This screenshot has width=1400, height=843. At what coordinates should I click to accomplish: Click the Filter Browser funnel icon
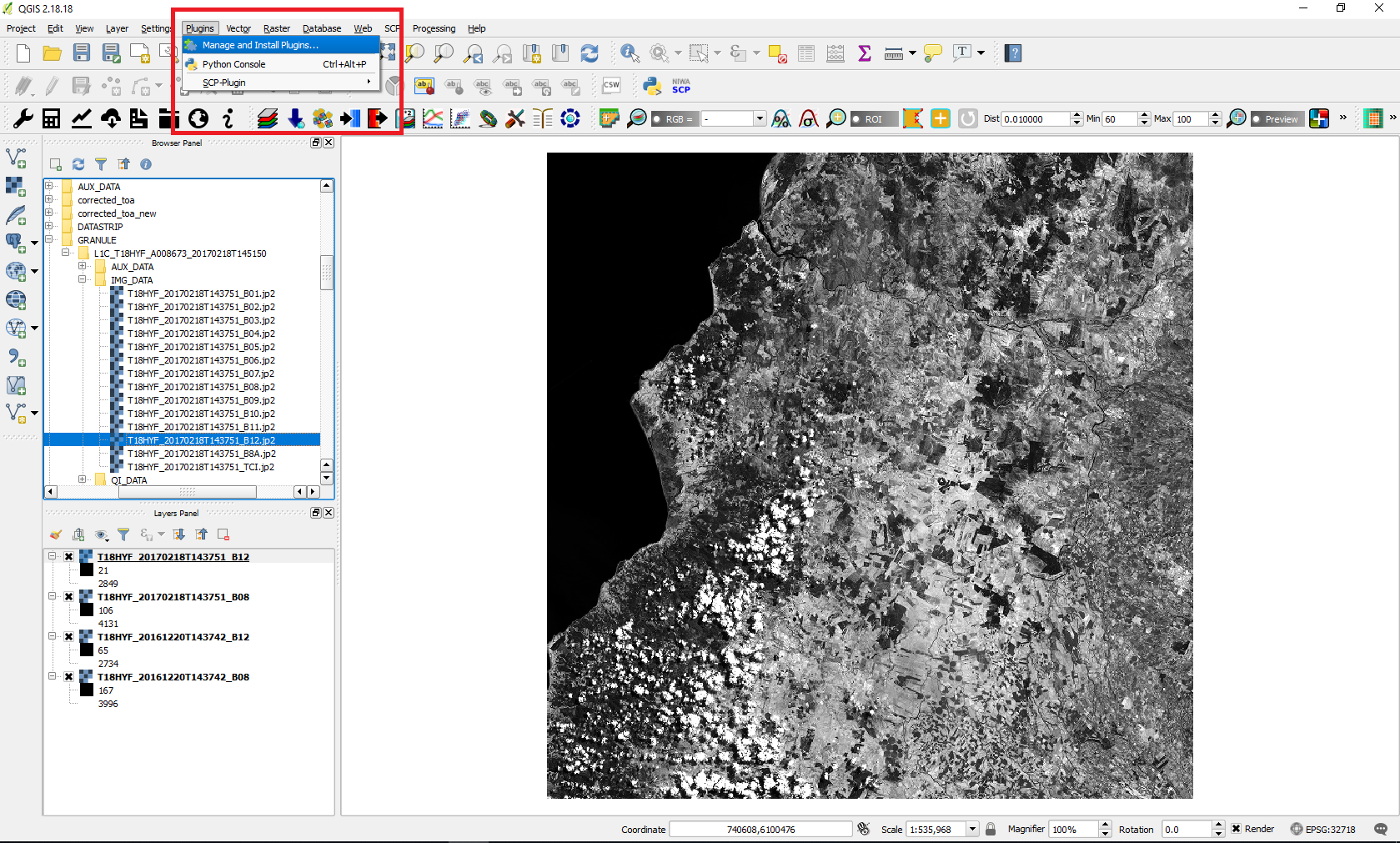click(x=101, y=164)
